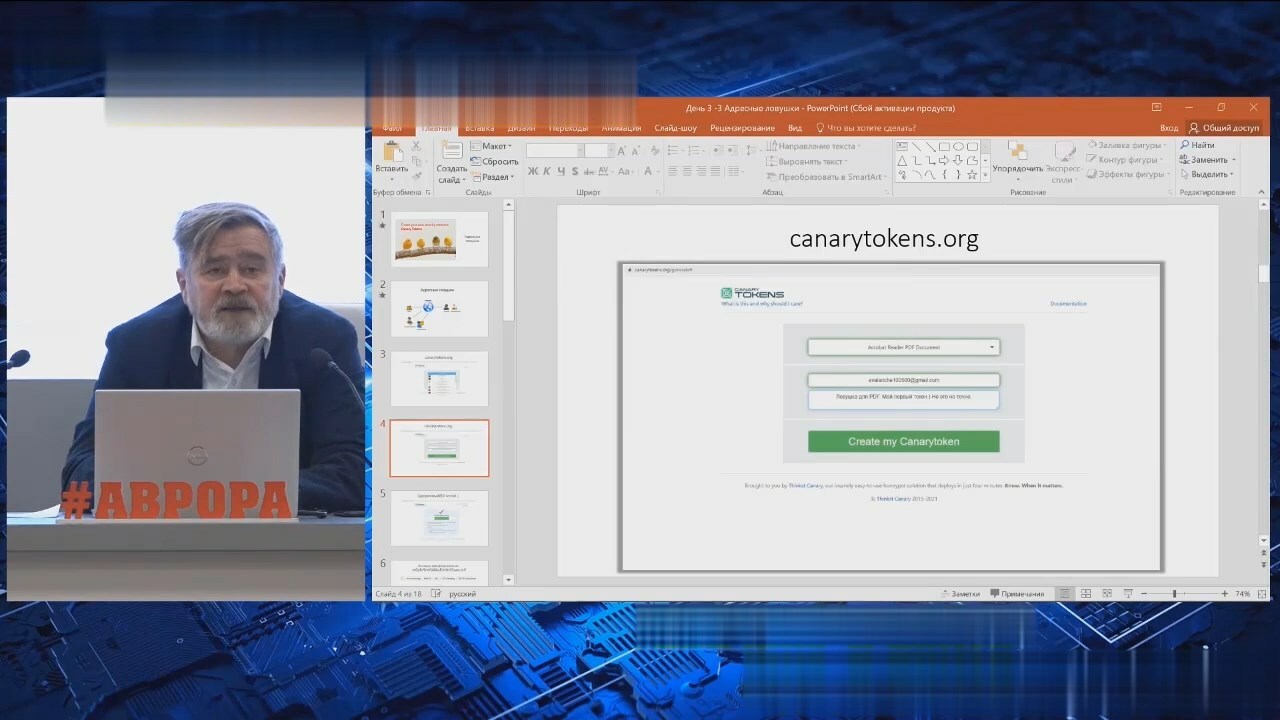Click the Create slide (Создать слайд) icon
1280x720 pixels.
(x=452, y=150)
